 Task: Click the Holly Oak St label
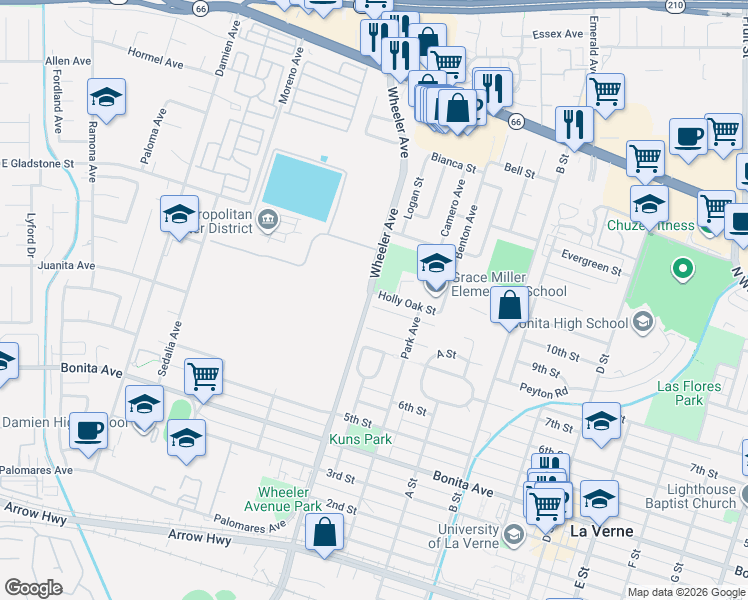(x=407, y=303)
